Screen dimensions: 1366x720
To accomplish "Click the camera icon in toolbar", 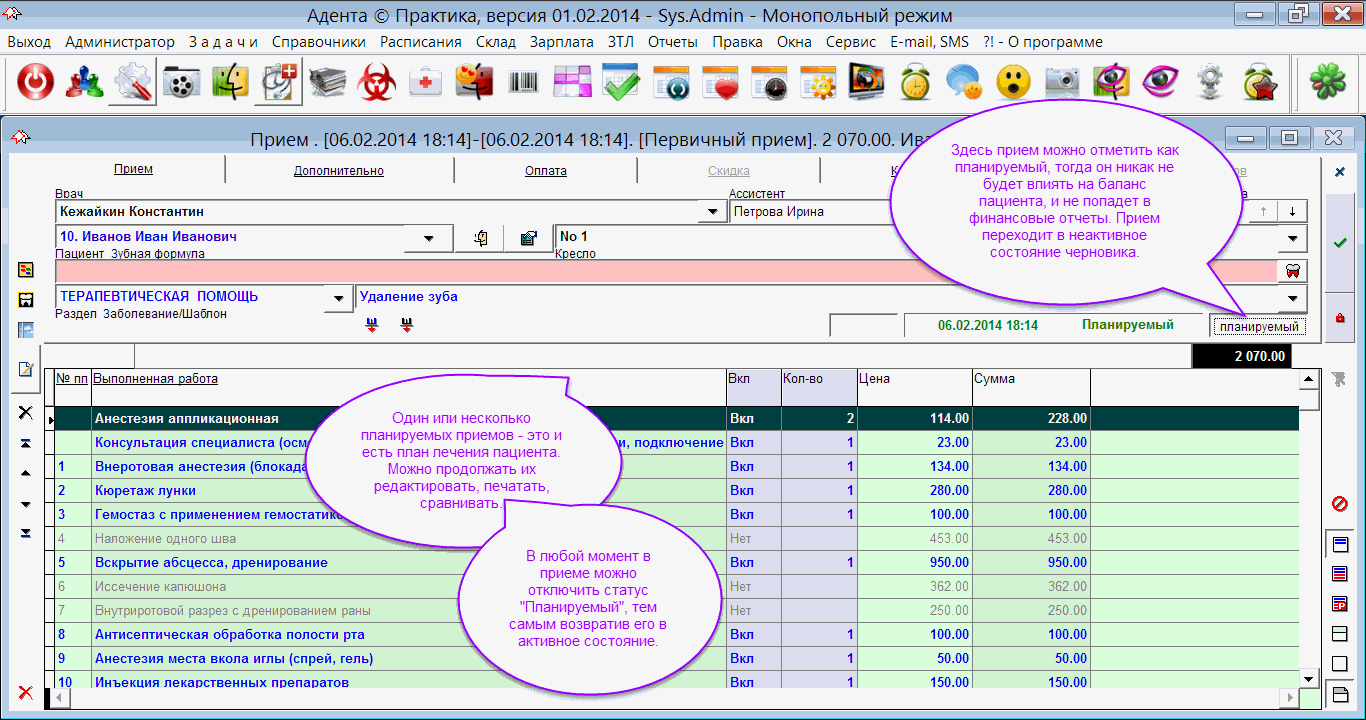I will (1062, 83).
